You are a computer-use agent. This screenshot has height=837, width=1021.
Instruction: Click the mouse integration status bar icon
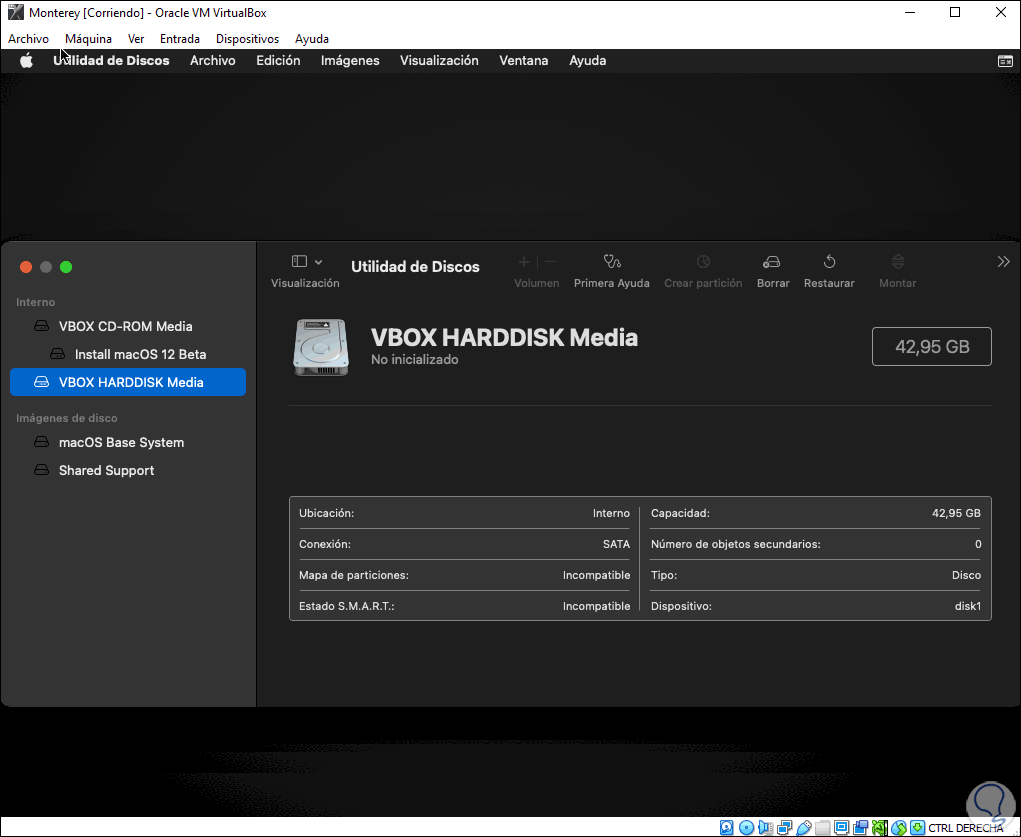(899, 828)
